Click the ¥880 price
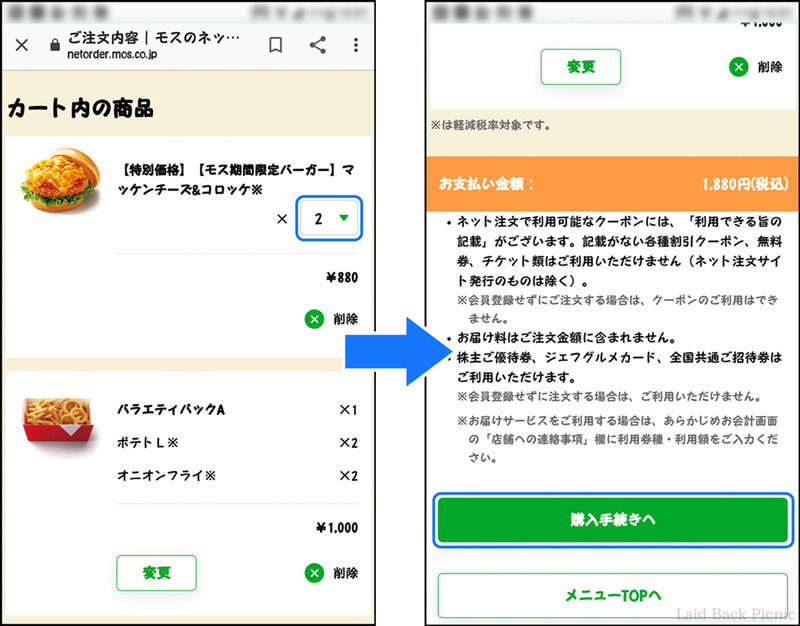 coord(342,278)
